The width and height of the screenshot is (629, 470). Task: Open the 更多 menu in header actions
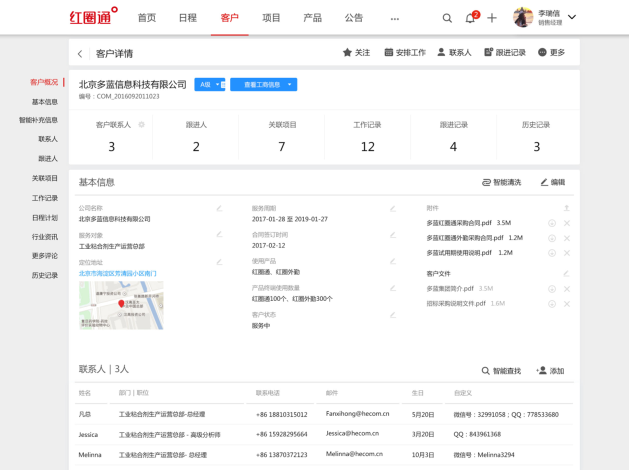coord(551,52)
